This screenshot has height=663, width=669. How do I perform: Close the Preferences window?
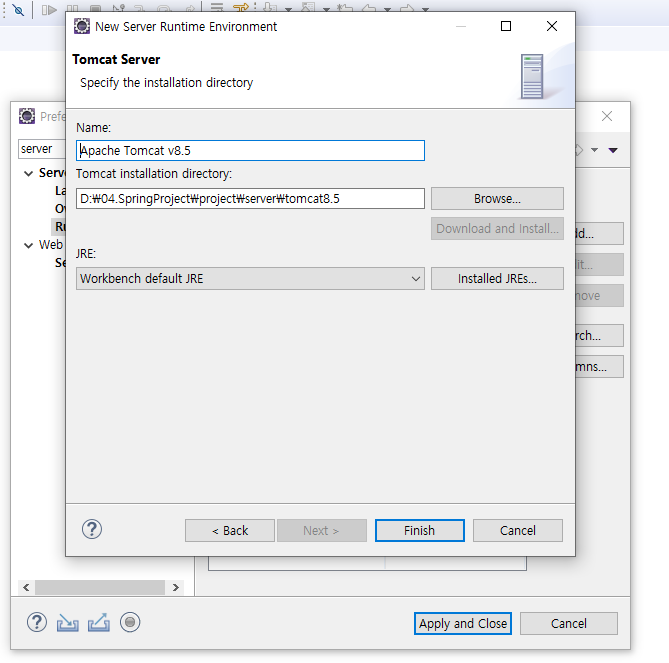tap(607, 116)
